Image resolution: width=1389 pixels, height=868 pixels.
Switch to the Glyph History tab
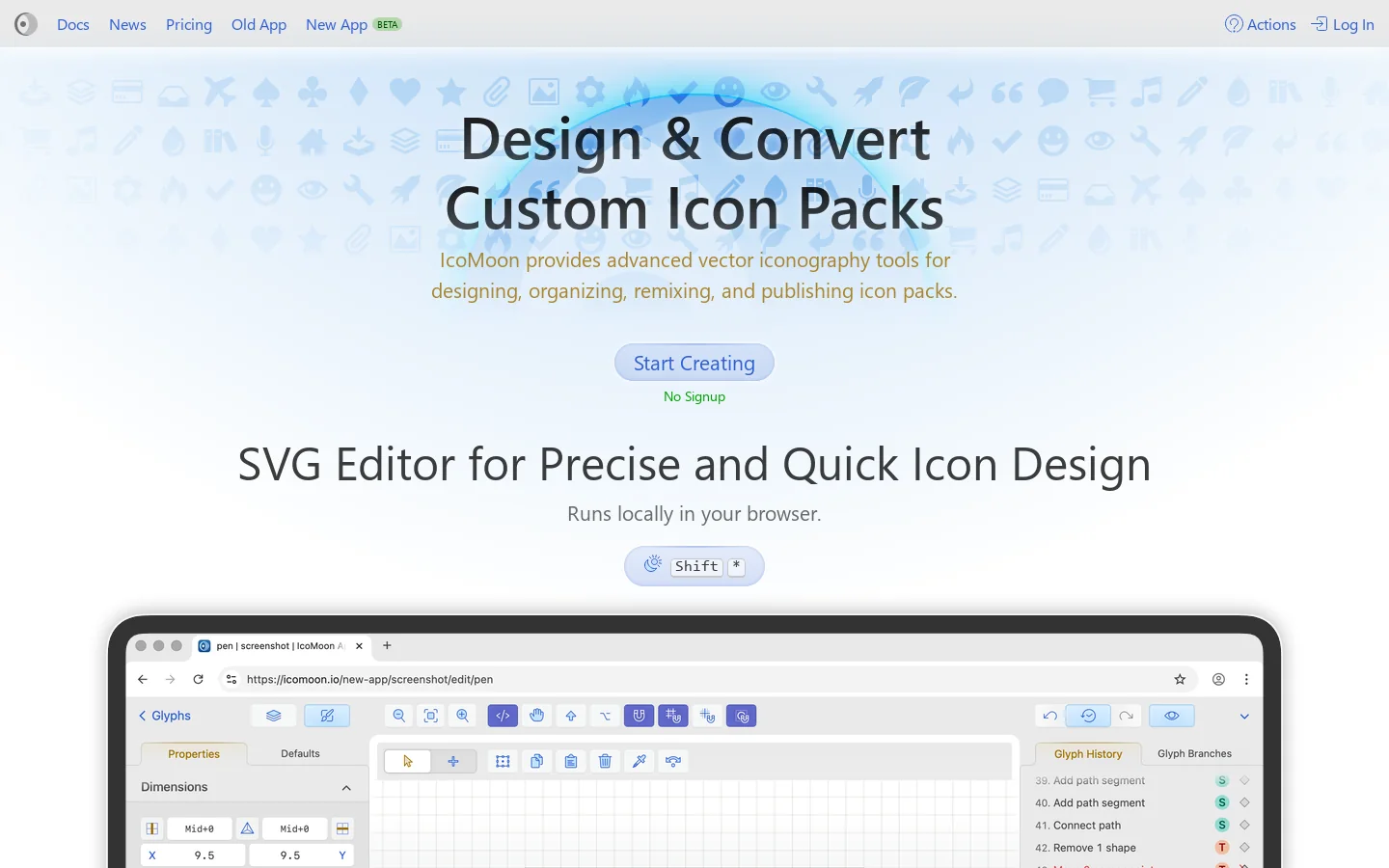(x=1088, y=754)
